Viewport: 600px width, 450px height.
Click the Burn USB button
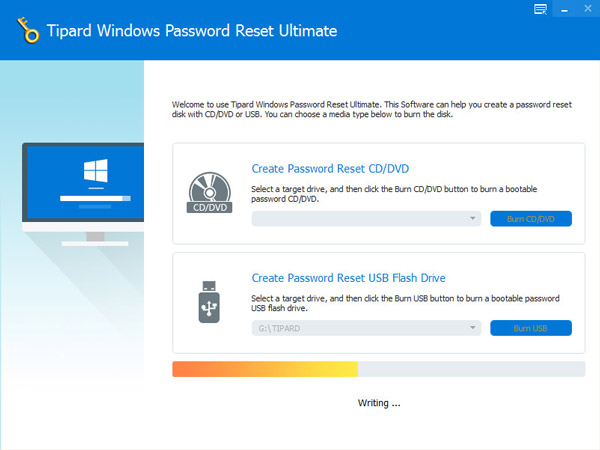tap(531, 328)
